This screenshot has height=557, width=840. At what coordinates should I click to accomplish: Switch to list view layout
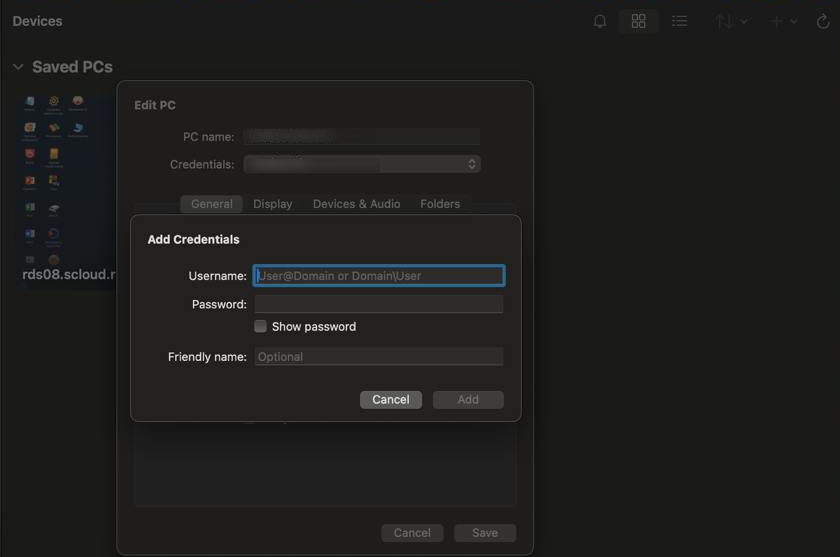(x=680, y=21)
